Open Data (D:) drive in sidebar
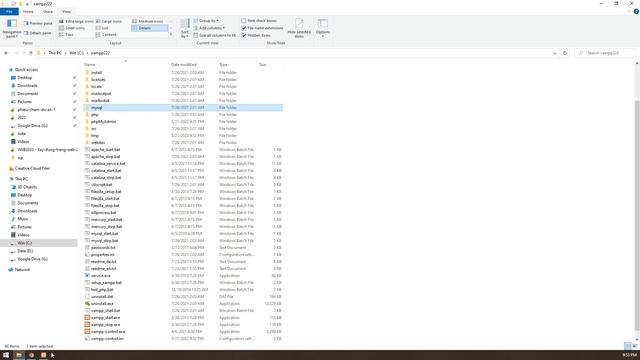 coord(25,251)
